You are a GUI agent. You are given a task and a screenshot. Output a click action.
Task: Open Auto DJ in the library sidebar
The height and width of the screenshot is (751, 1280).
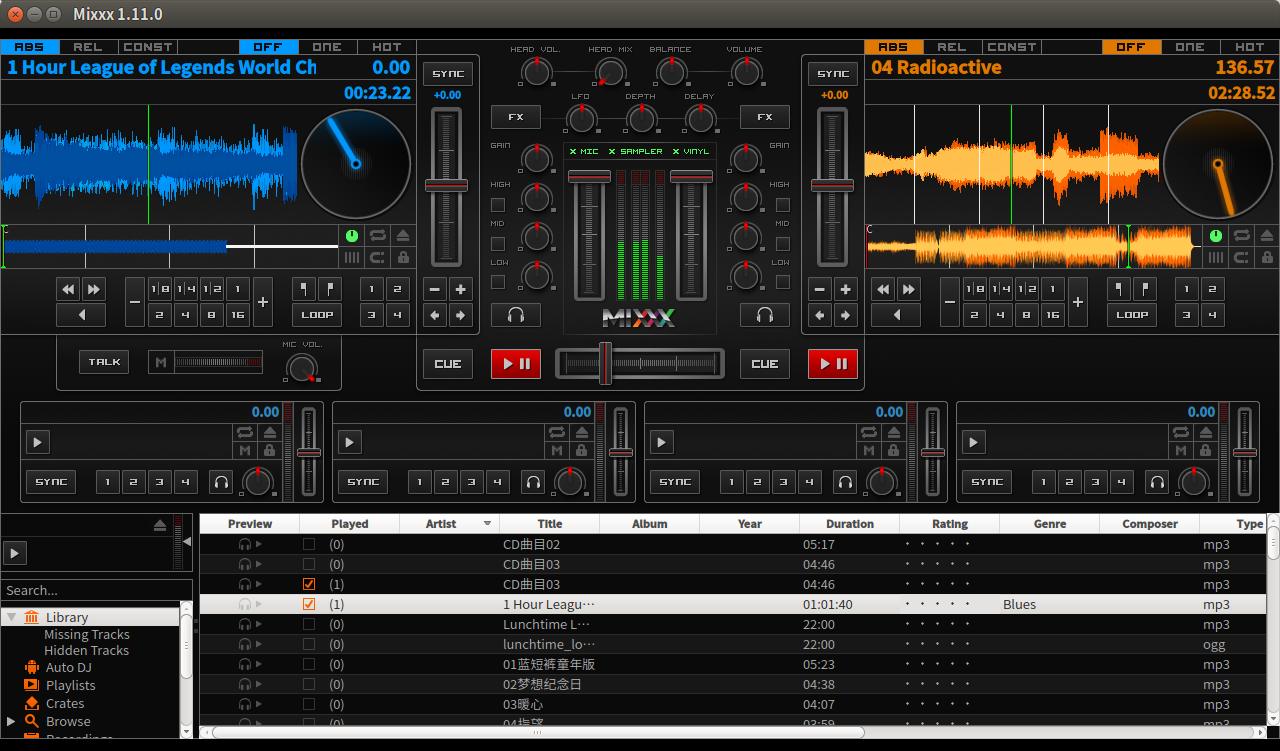[x=68, y=667]
